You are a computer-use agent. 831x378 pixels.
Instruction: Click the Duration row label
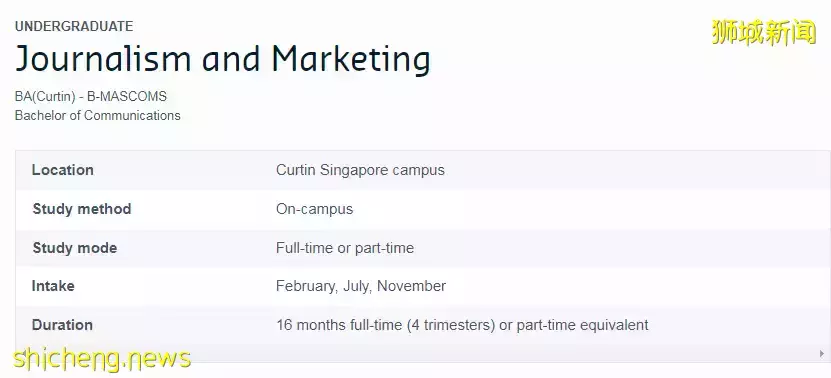point(63,325)
